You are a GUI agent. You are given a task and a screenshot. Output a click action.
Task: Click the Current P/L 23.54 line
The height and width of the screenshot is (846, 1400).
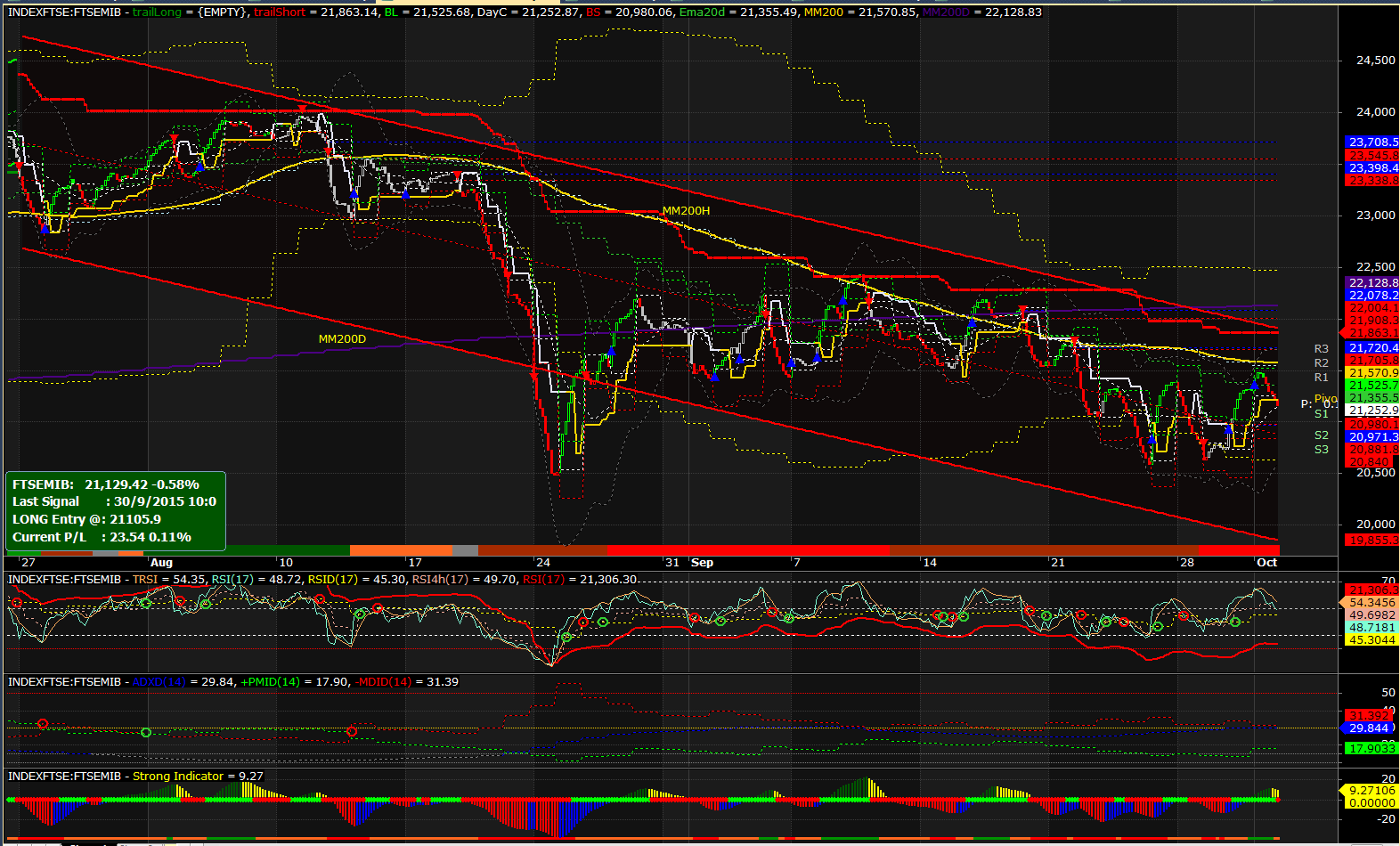point(102,537)
